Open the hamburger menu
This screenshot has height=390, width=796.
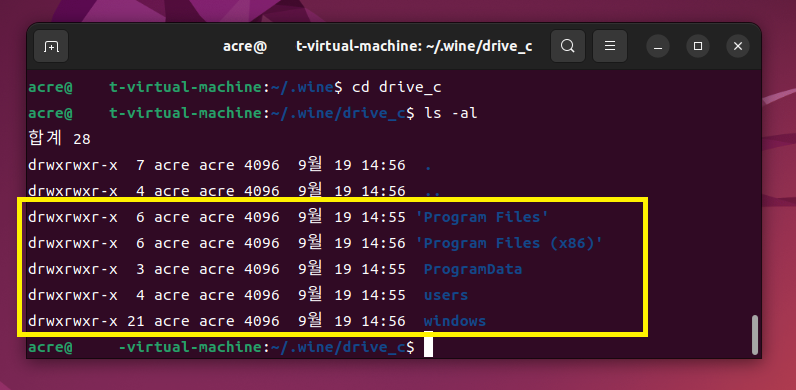610,47
